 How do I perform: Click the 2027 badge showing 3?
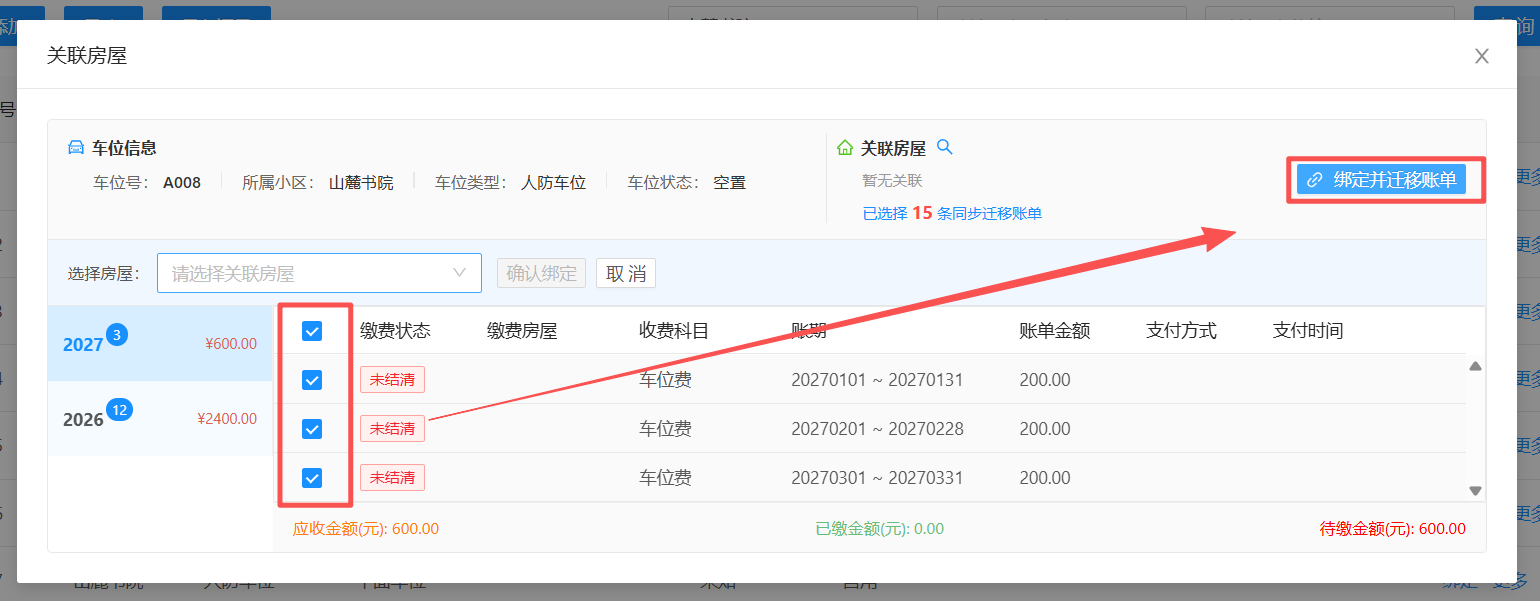point(117,335)
